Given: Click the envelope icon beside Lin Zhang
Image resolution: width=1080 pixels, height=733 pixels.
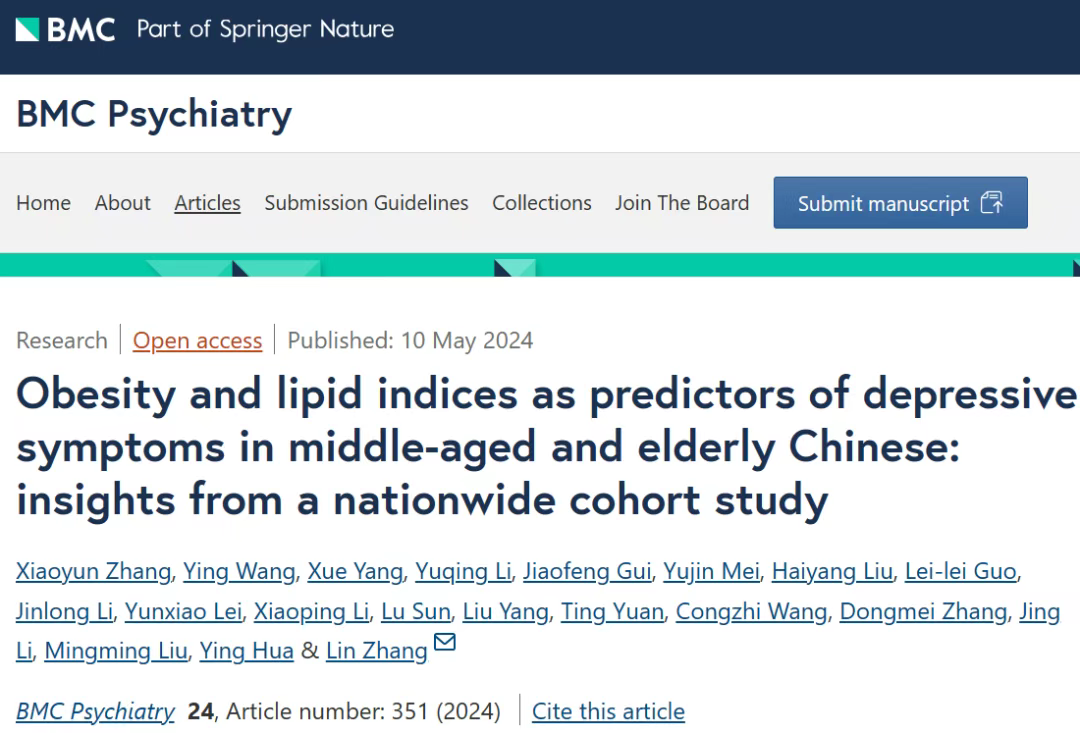Looking at the screenshot, I should [x=444, y=642].
